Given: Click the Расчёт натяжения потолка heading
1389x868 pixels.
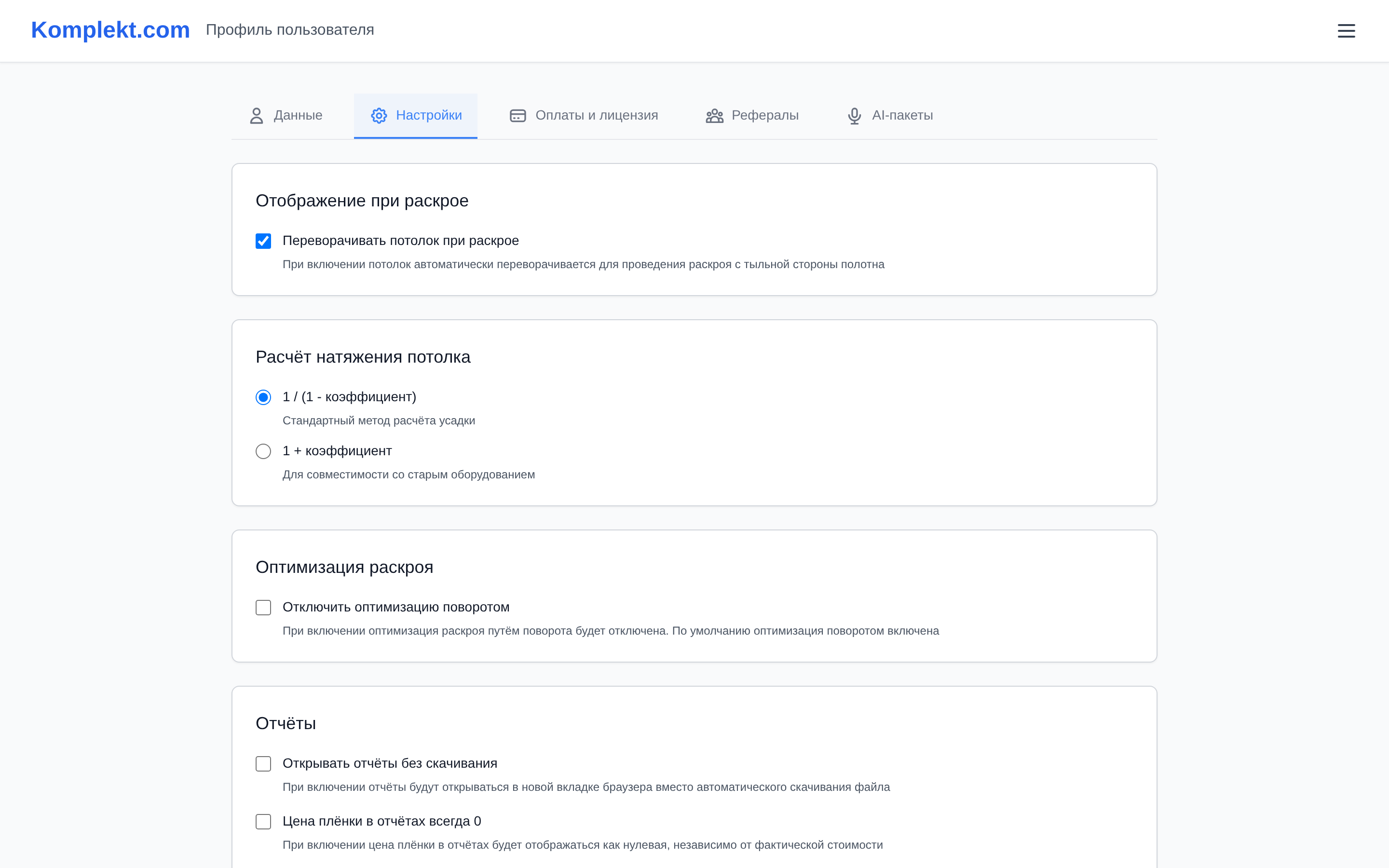Looking at the screenshot, I should 363,357.
